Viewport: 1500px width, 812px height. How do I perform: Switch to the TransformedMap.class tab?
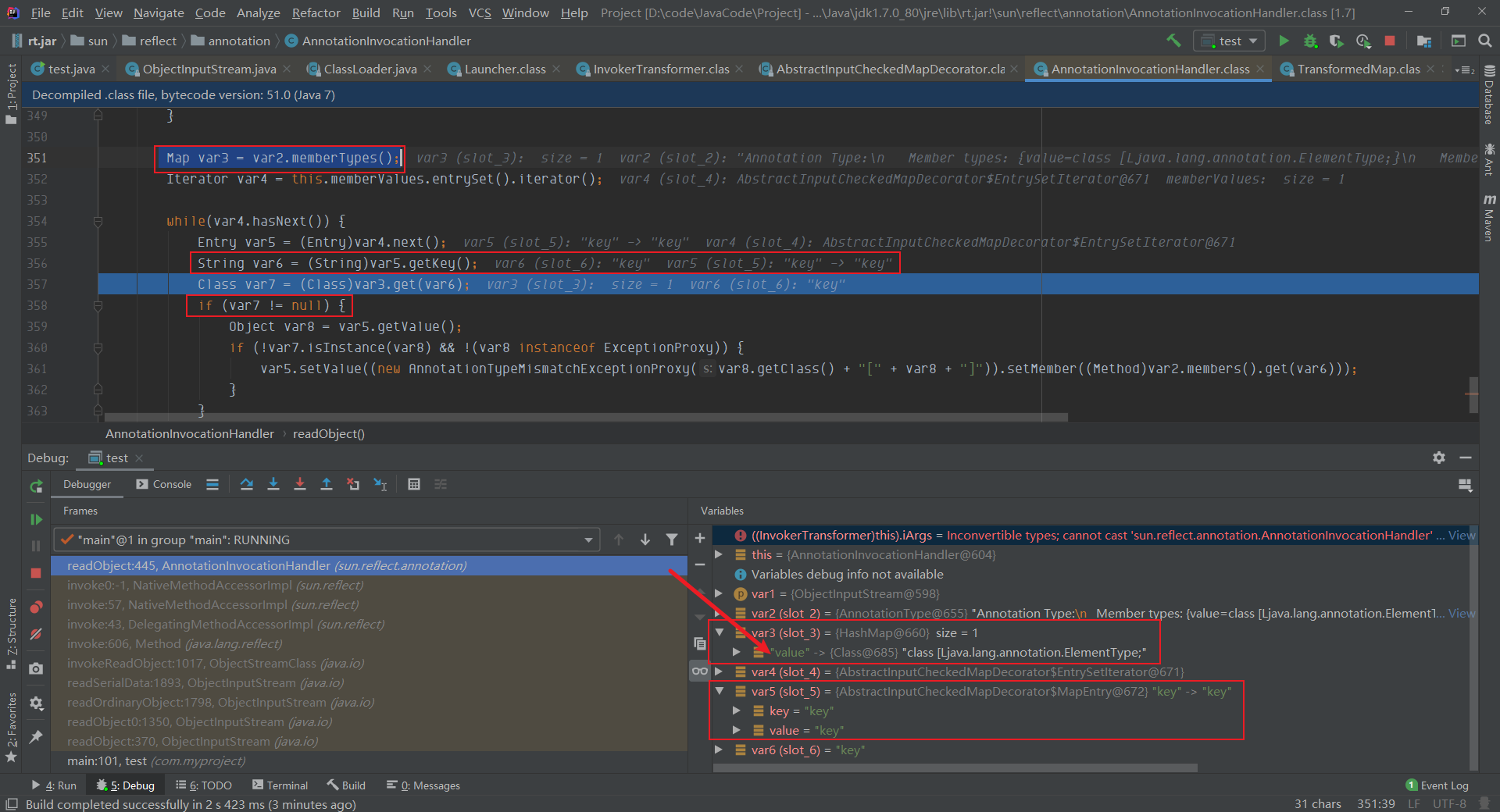click(1359, 69)
